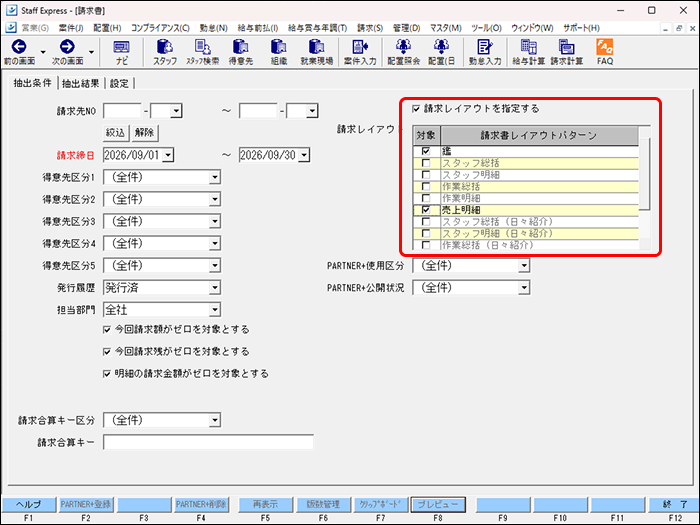The width and height of the screenshot is (700, 525).
Task: Check the スタッフ明細 layout checkbox
Action: tap(426, 175)
